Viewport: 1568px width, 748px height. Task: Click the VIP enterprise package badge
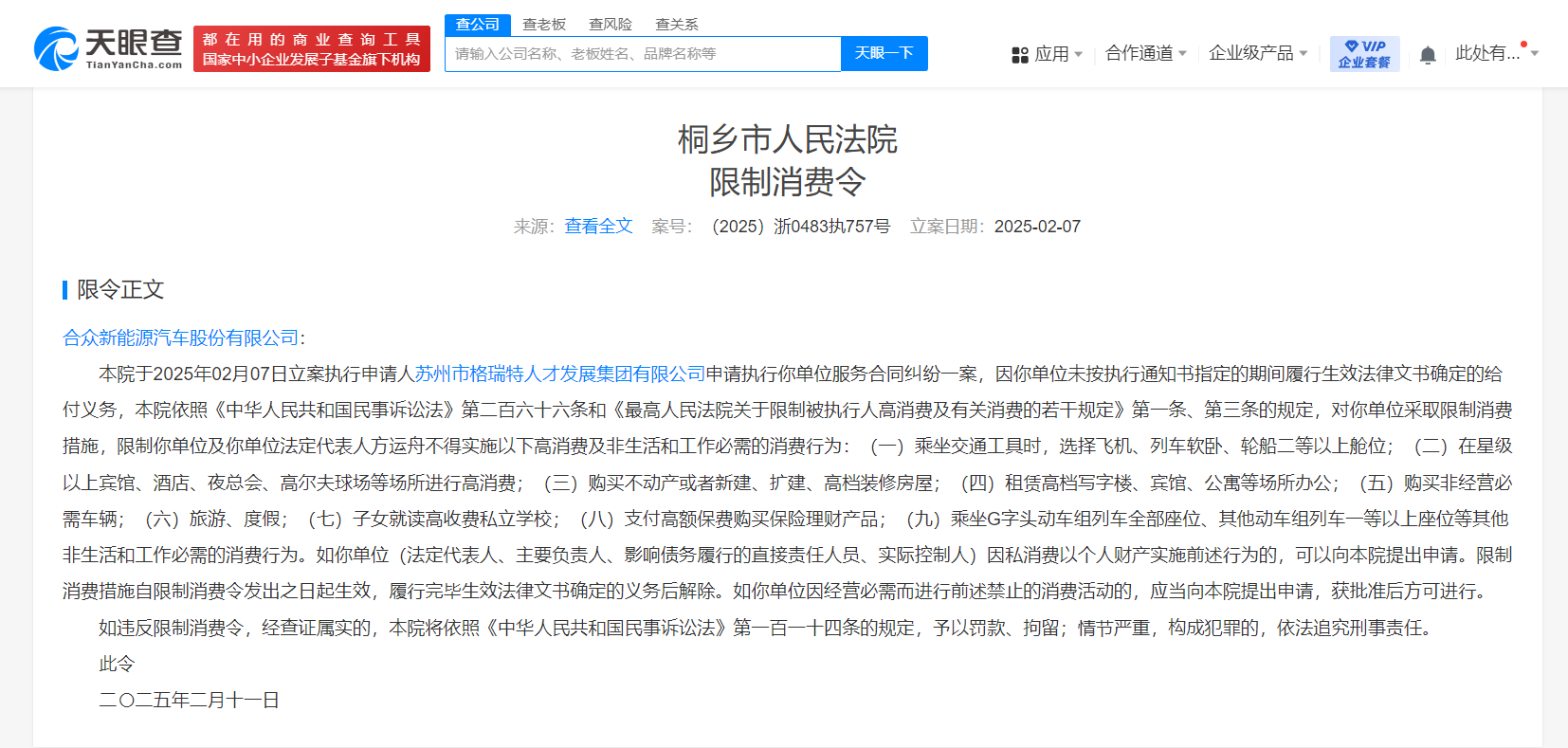(x=1364, y=54)
